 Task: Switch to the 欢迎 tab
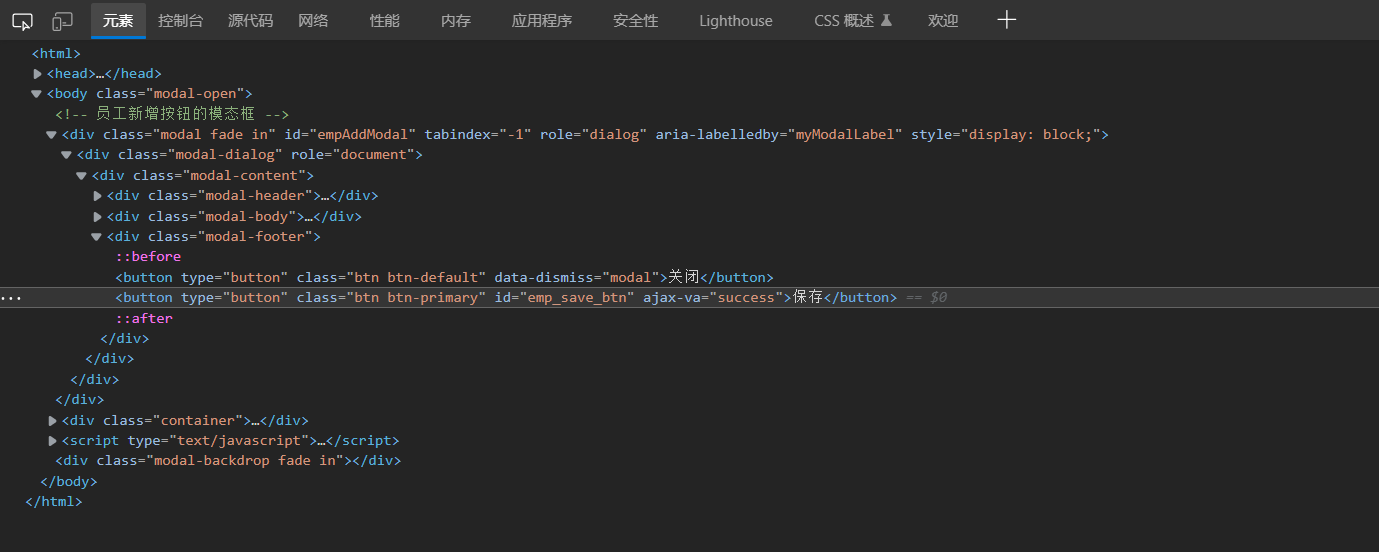[x=943, y=20]
